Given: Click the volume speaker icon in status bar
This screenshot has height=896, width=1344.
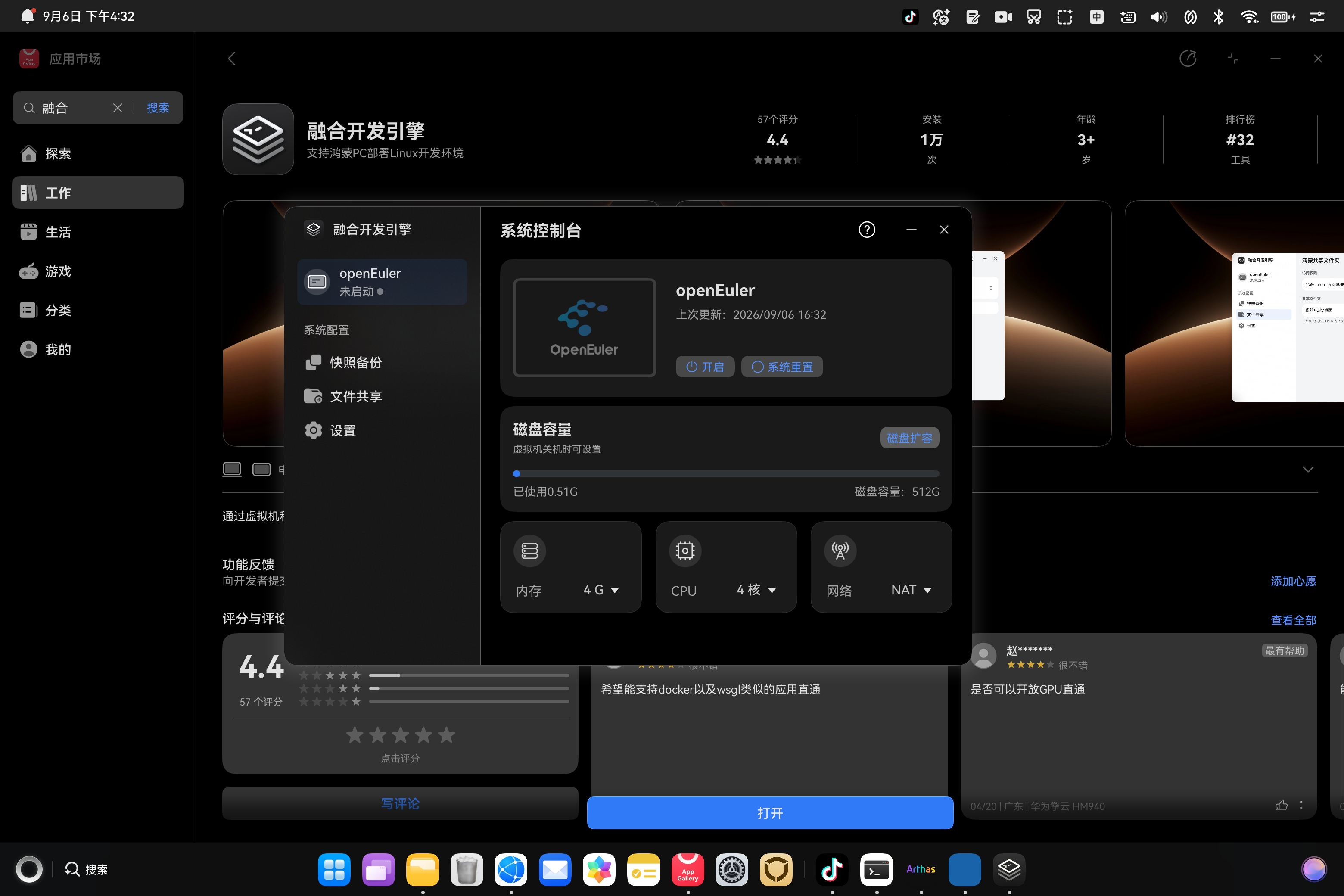Looking at the screenshot, I should [1159, 17].
